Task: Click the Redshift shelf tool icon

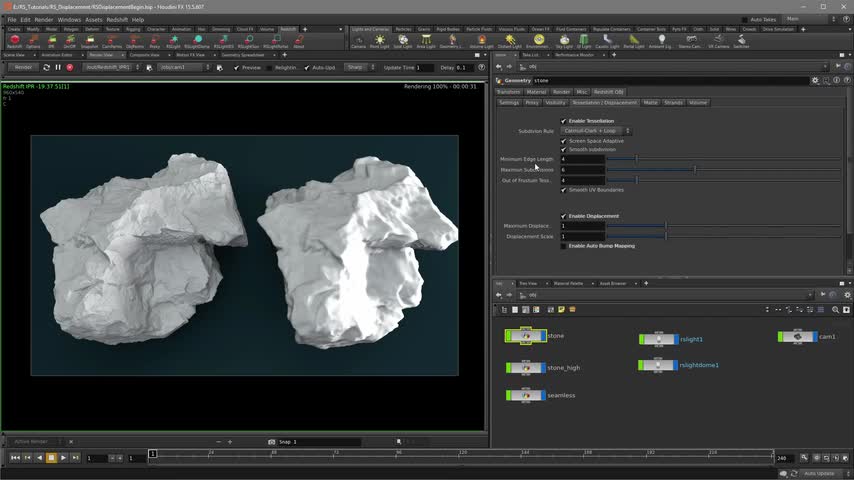Action: (14, 41)
